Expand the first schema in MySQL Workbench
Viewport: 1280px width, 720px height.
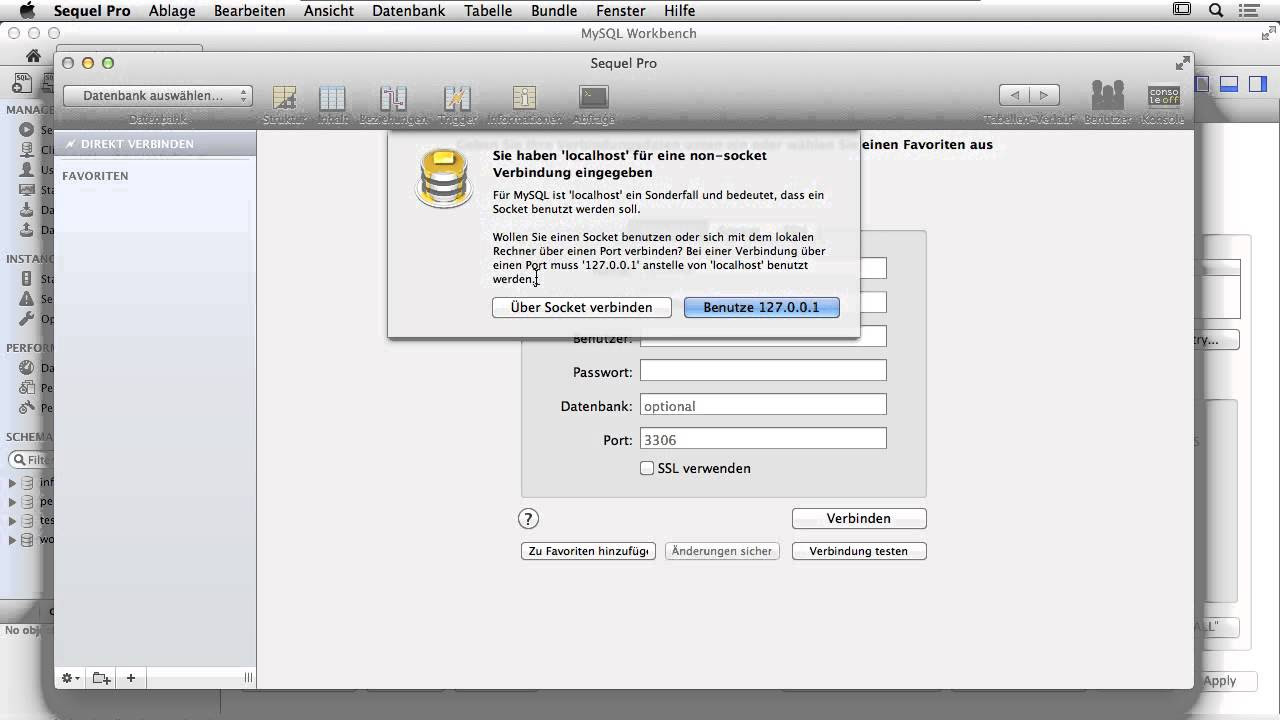coord(12,483)
